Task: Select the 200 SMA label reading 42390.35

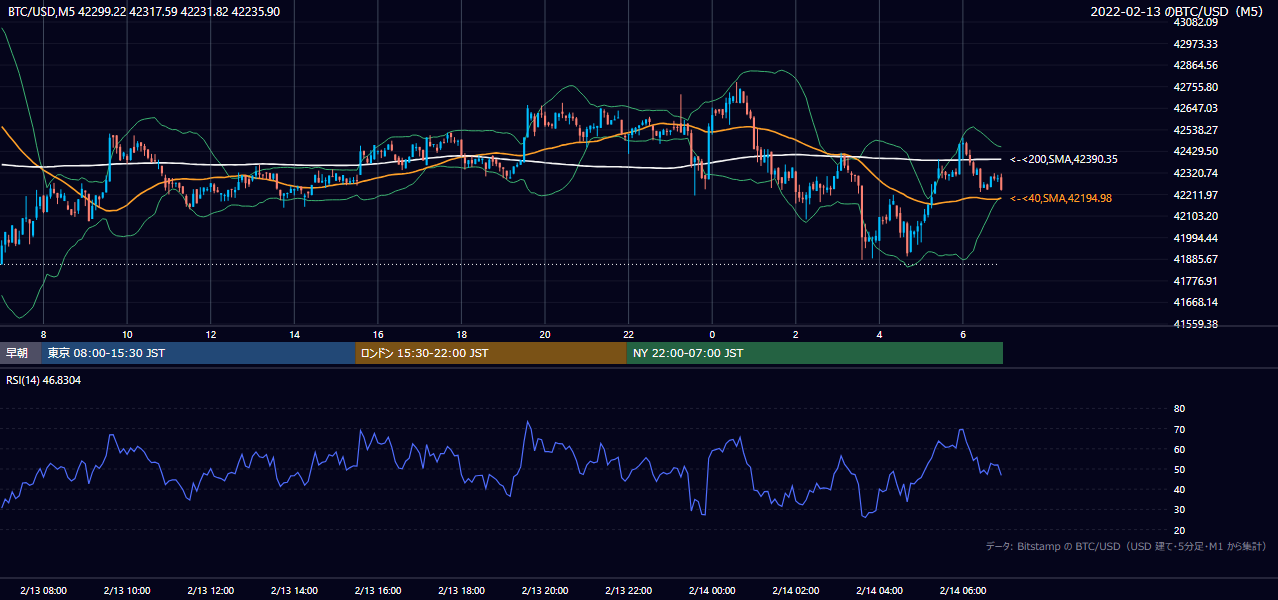Action: click(x=1064, y=159)
